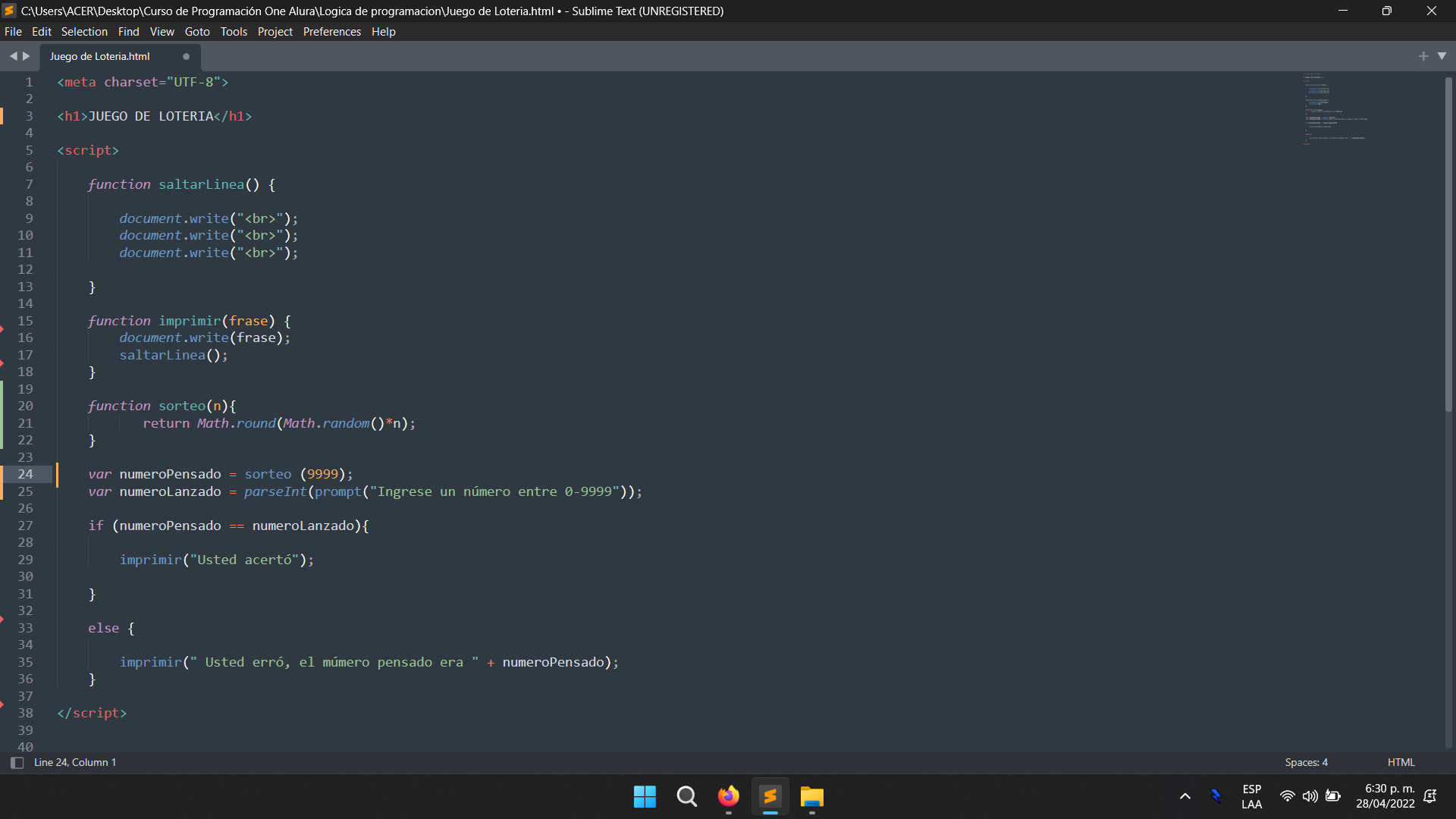Open File Explorer from taskbar
The height and width of the screenshot is (819, 1456).
[812, 797]
